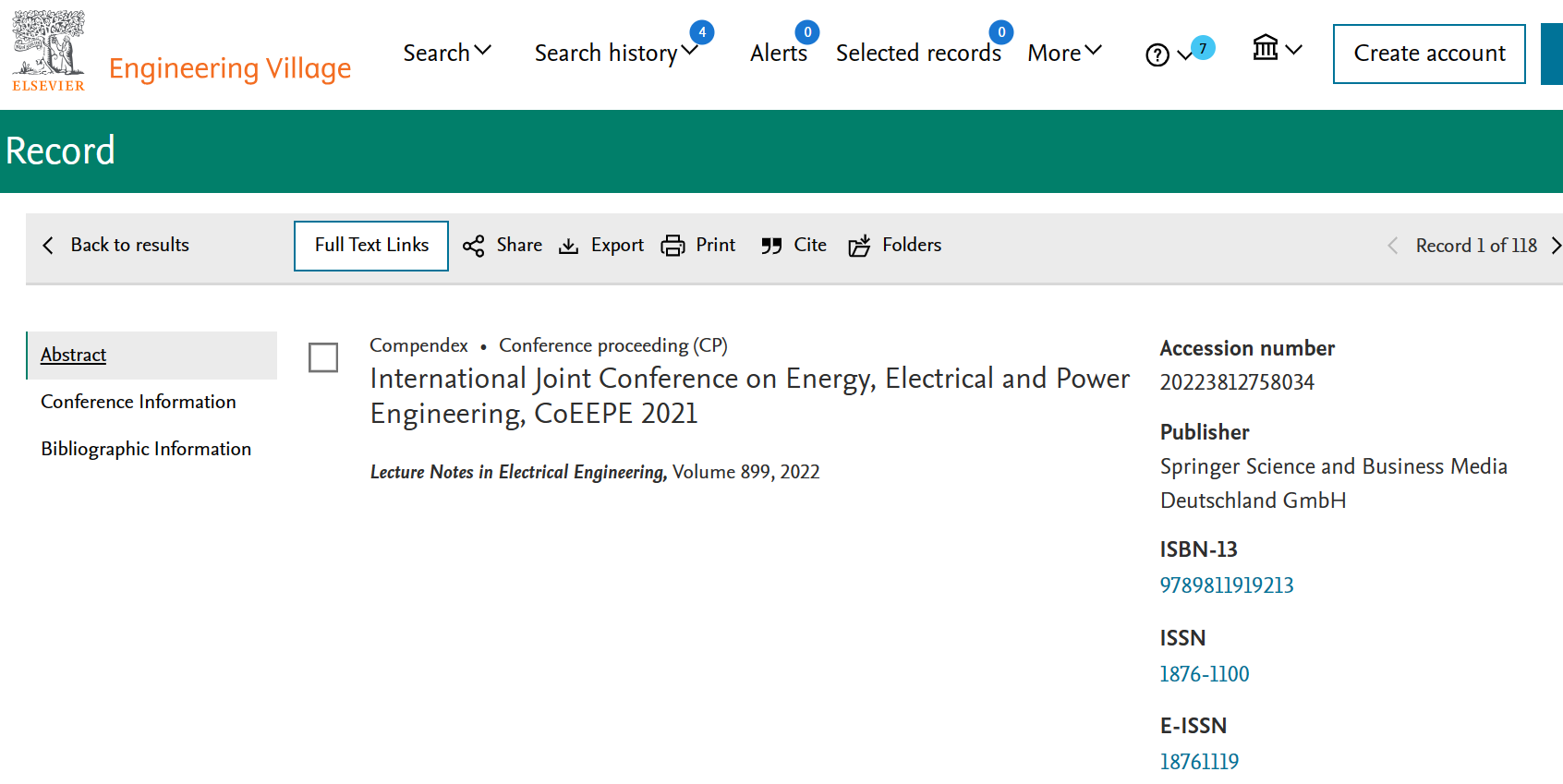Click the Cite quotation icon

click(771, 246)
